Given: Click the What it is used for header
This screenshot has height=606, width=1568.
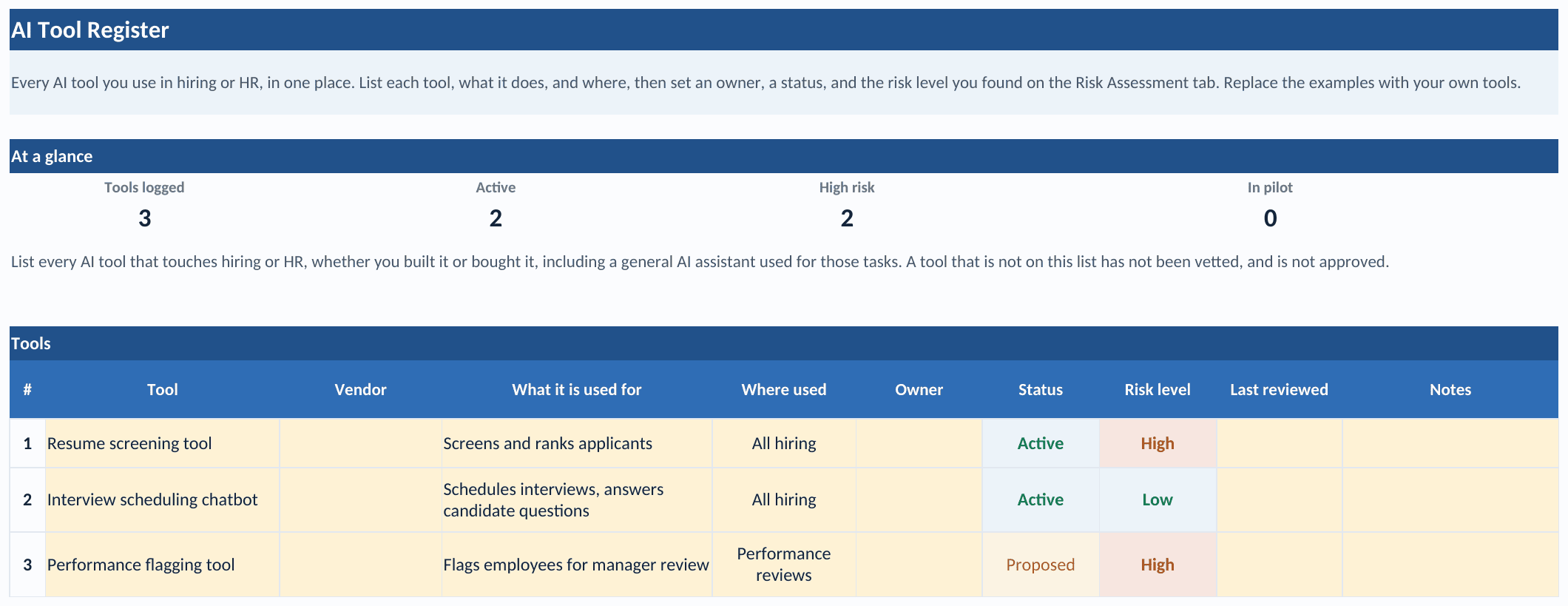Looking at the screenshot, I should 577,389.
